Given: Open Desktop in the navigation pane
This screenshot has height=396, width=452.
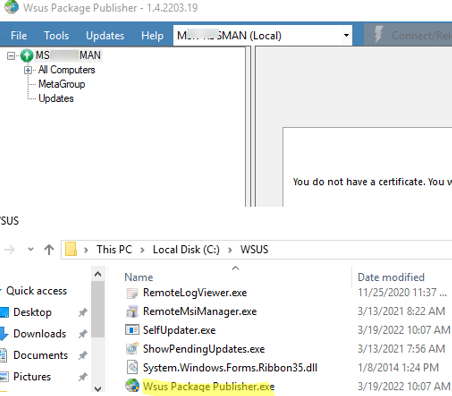Looking at the screenshot, I should pos(32,312).
